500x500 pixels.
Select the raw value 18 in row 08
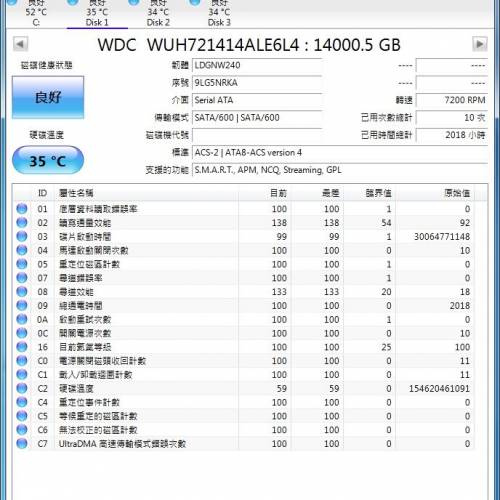(x=465, y=292)
